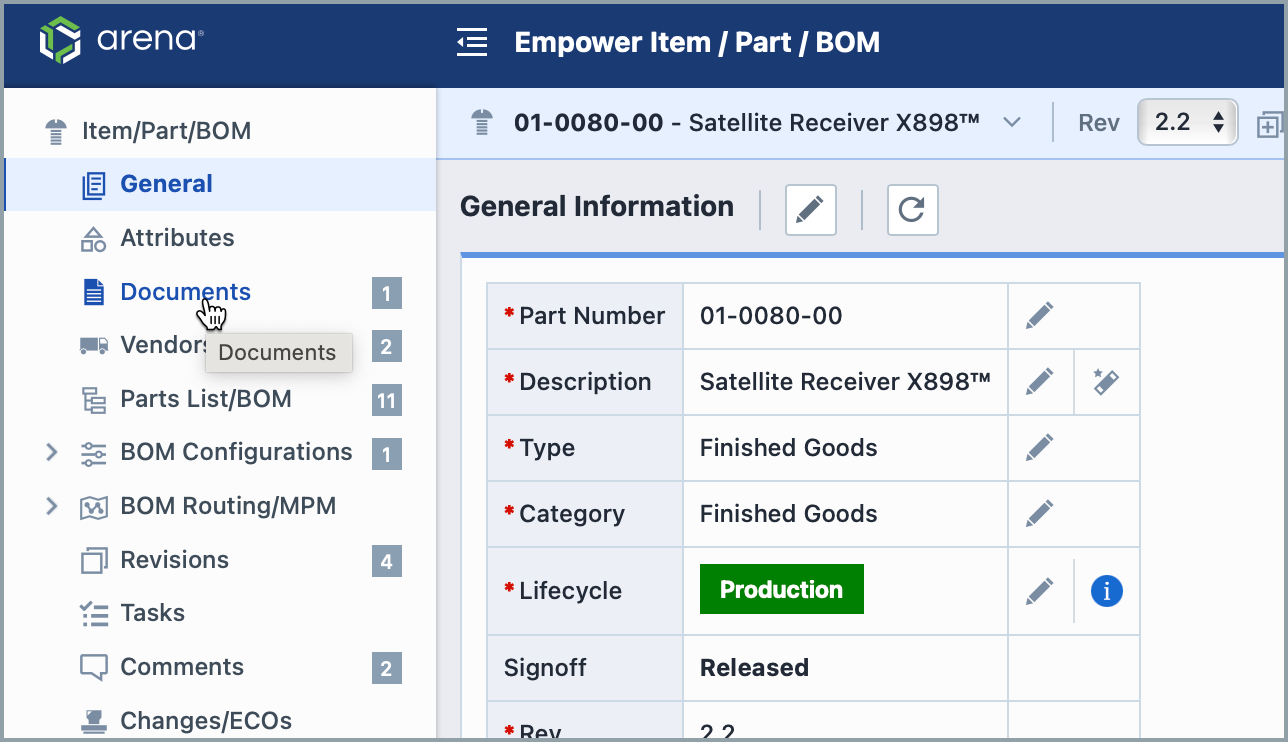Screen dimensions: 1288x742
Task: Click the Comments speech bubble icon
Action: [x=93, y=668]
